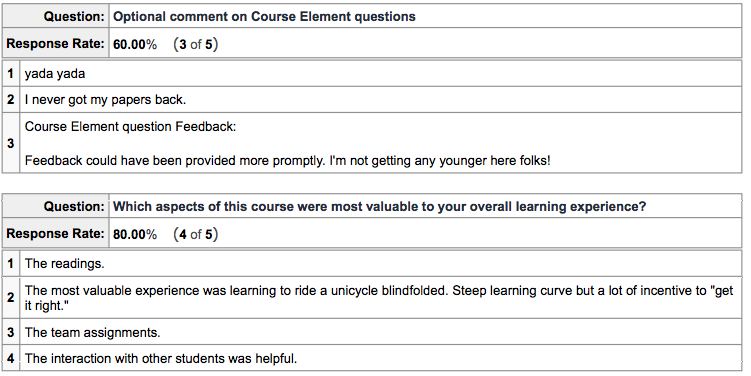
Task: Click the 'Which aspects of this course' question heading
Action: (379, 206)
